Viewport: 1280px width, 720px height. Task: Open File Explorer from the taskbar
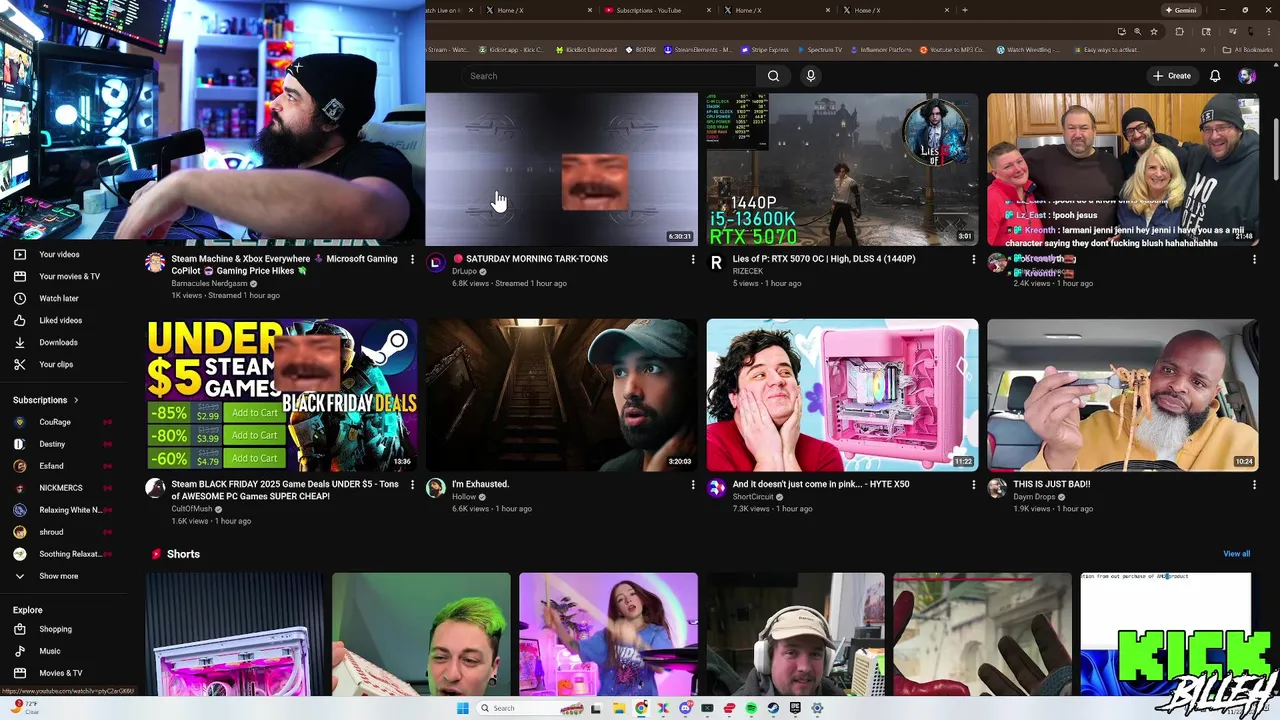(619, 708)
